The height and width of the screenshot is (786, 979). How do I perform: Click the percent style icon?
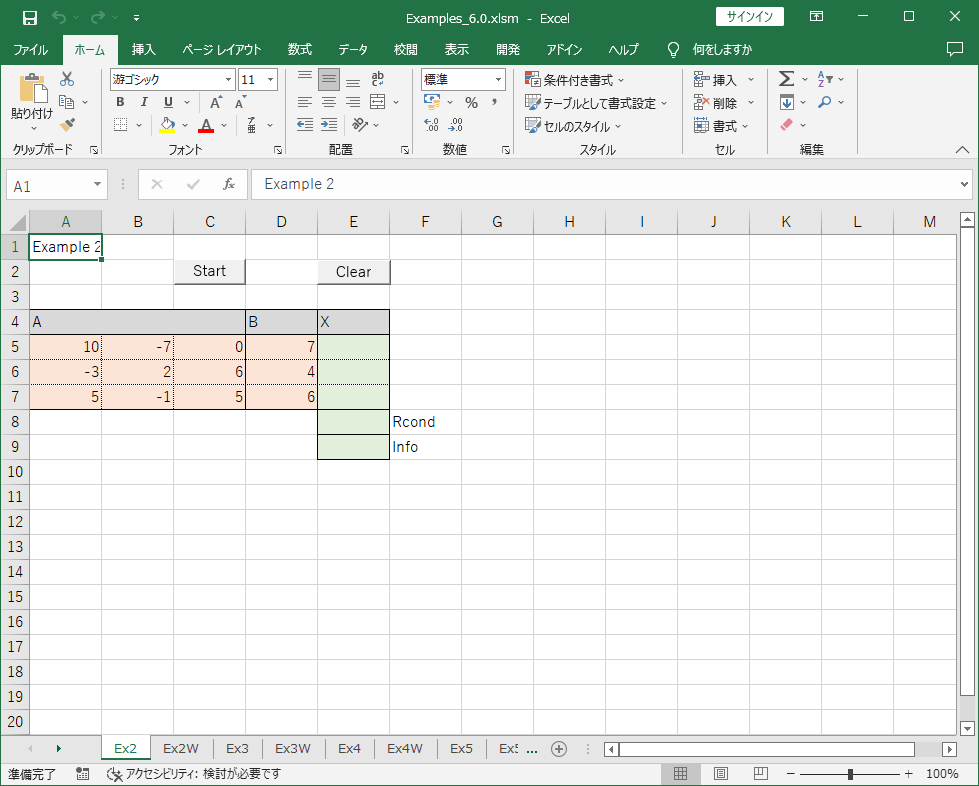(471, 102)
